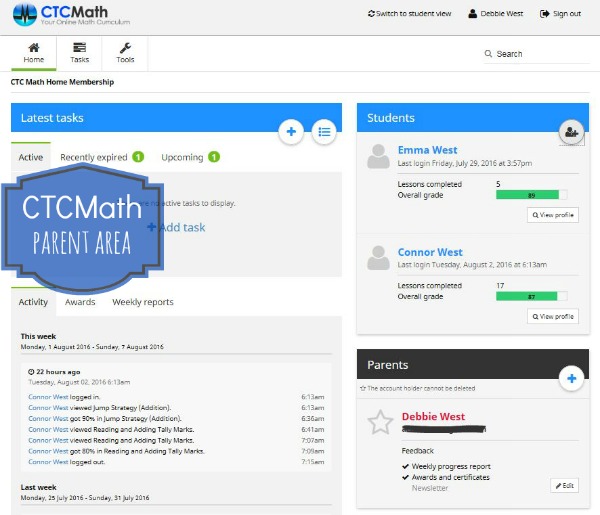This screenshot has height=515, width=600.
Task: Select the Recently expired tab
Action: 102,157
